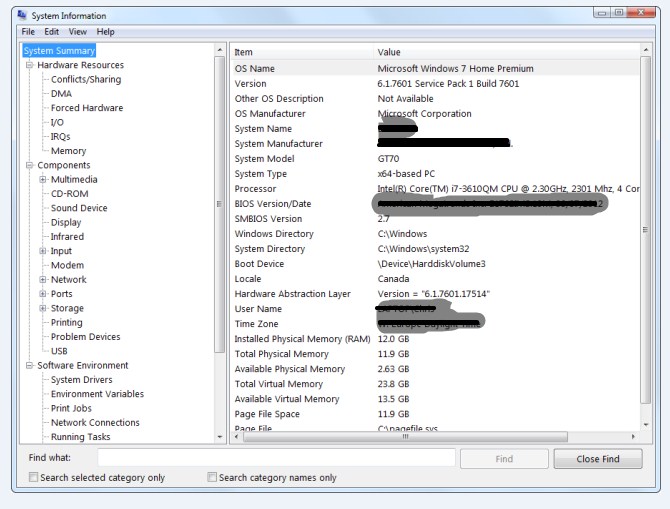The width and height of the screenshot is (670, 509).
Task: Select Printing component
Action: [x=67, y=322]
